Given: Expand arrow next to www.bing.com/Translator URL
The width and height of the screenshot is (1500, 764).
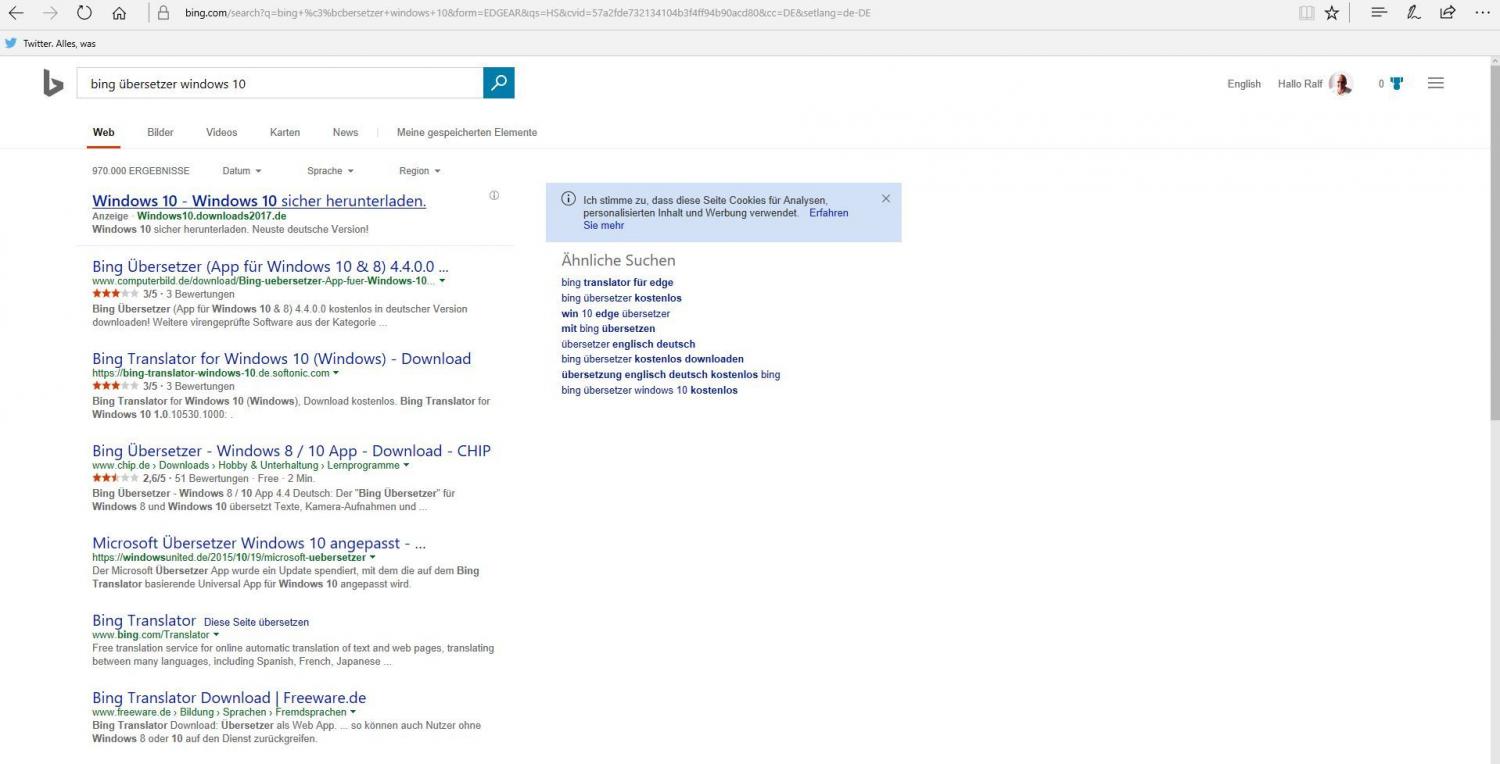Looking at the screenshot, I should pos(216,635).
